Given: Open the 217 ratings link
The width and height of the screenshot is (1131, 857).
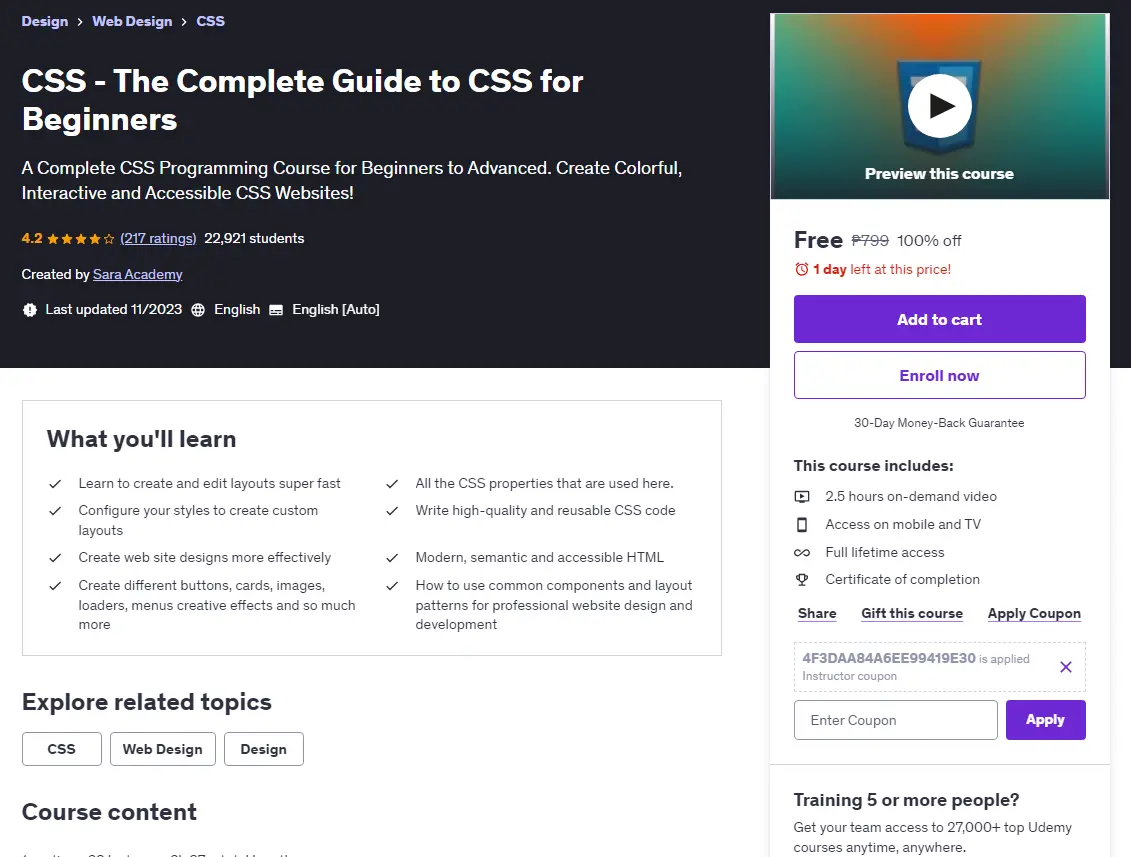Looking at the screenshot, I should pos(158,239).
